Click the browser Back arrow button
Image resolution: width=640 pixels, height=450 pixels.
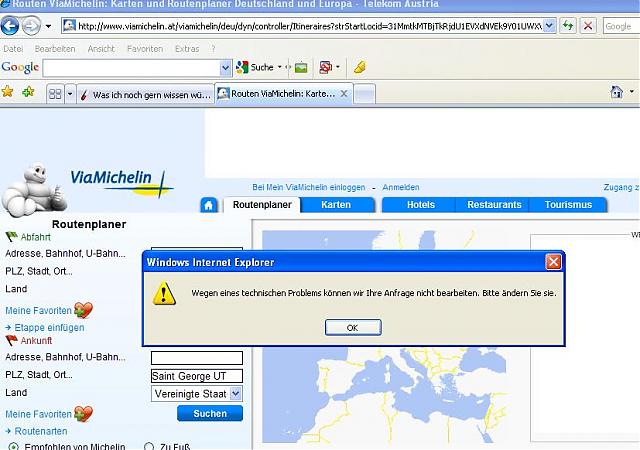coord(10,26)
